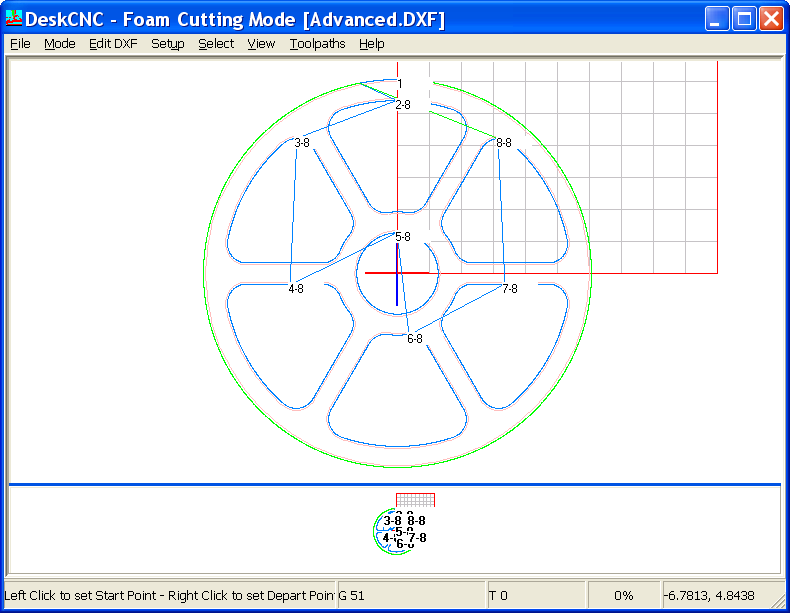791x614 pixels.
Task: Open the Setup menu
Action: click(168, 44)
